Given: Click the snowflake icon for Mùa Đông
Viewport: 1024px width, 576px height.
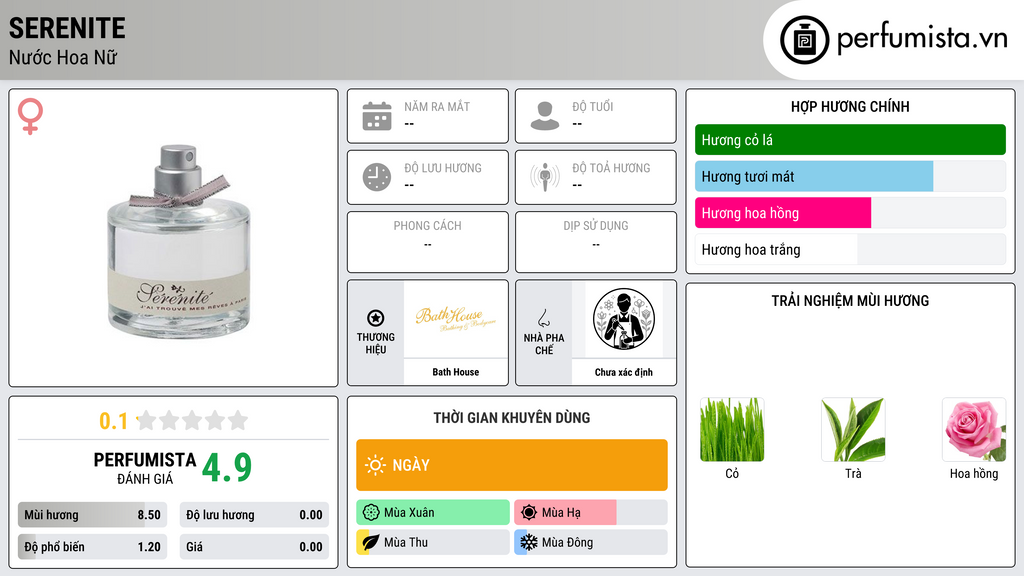Looking at the screenshot, I should [528, 542].
